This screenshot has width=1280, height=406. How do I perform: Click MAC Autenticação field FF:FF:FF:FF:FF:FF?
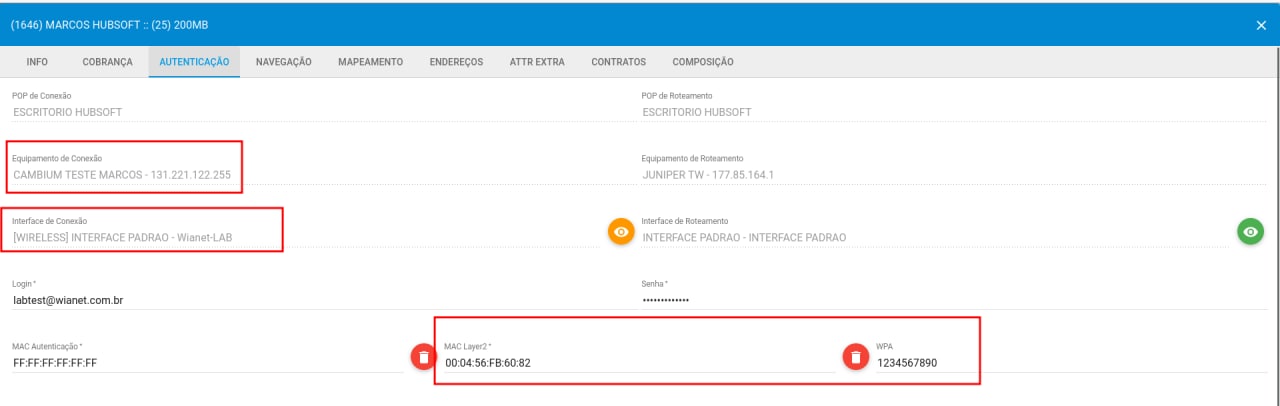click(208, 362)
